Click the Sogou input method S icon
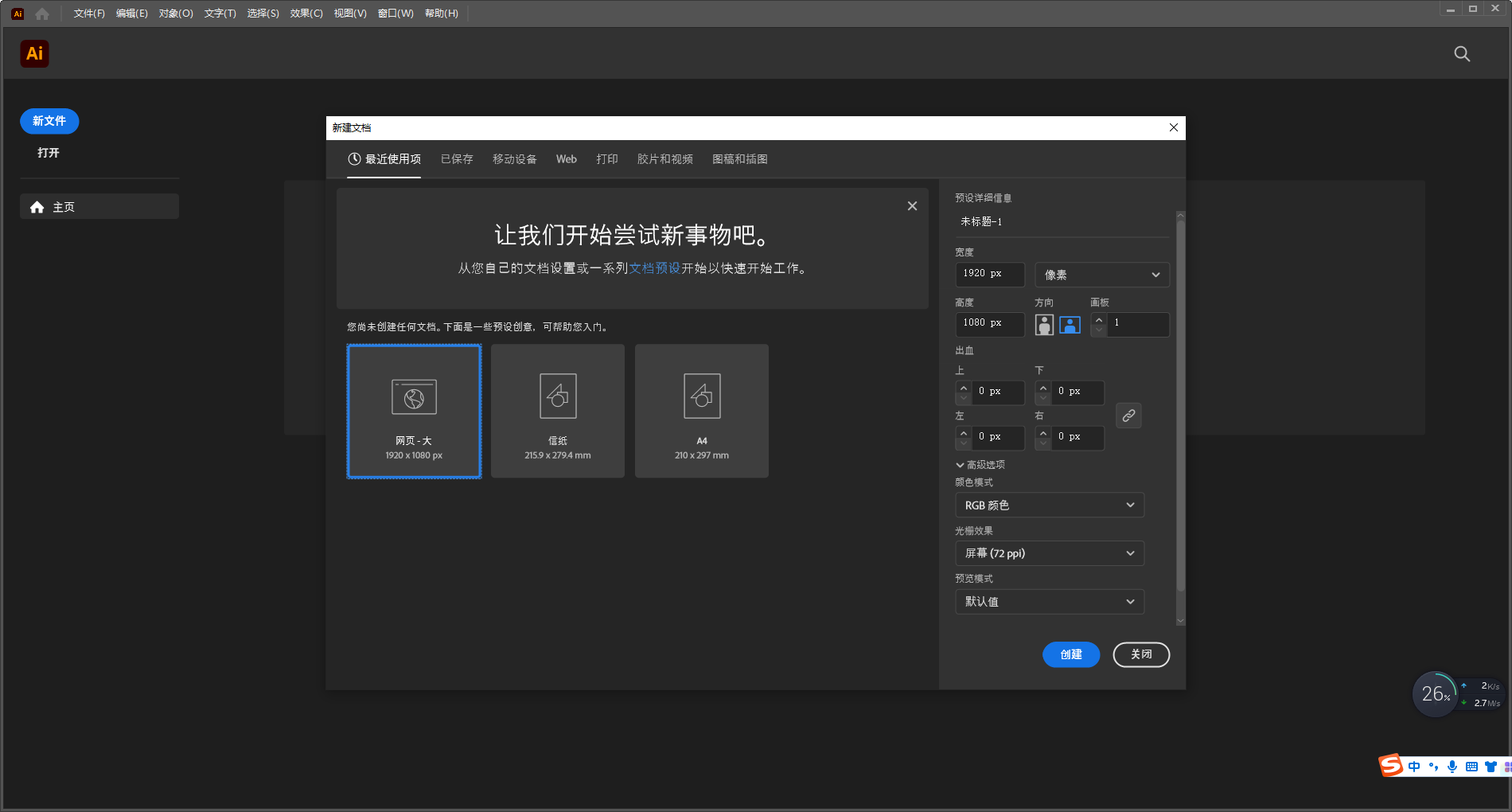This screenshot has width=1512, height=812. tap(1391, 766)
